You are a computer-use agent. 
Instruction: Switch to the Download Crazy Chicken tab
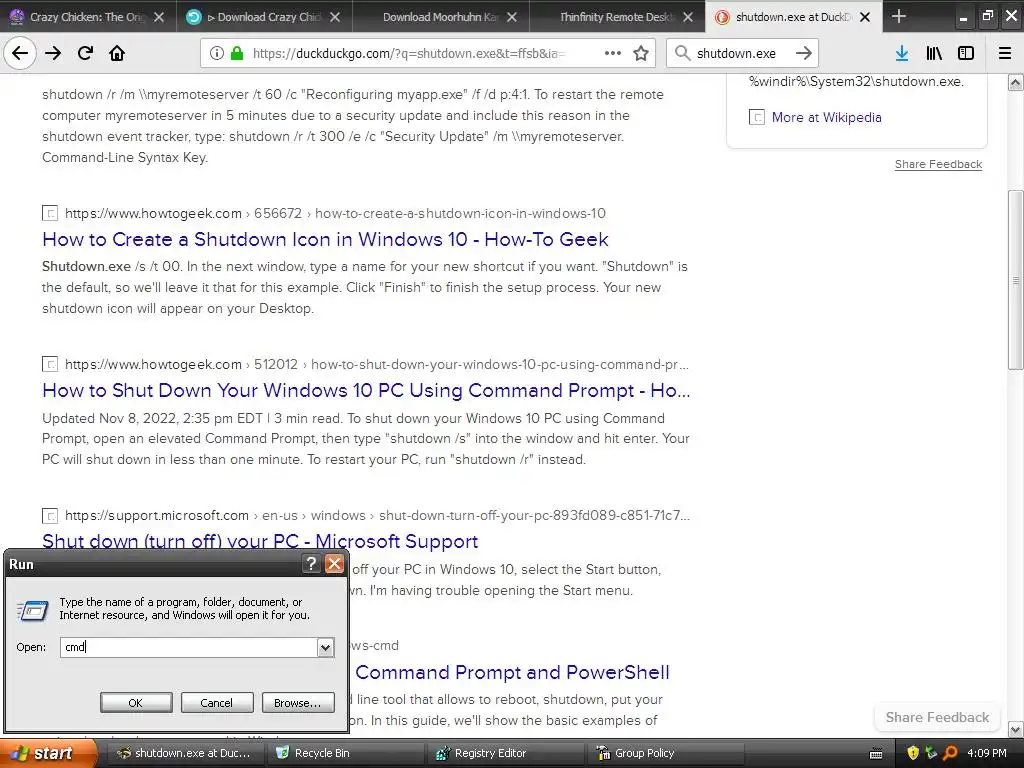point(264,17)
